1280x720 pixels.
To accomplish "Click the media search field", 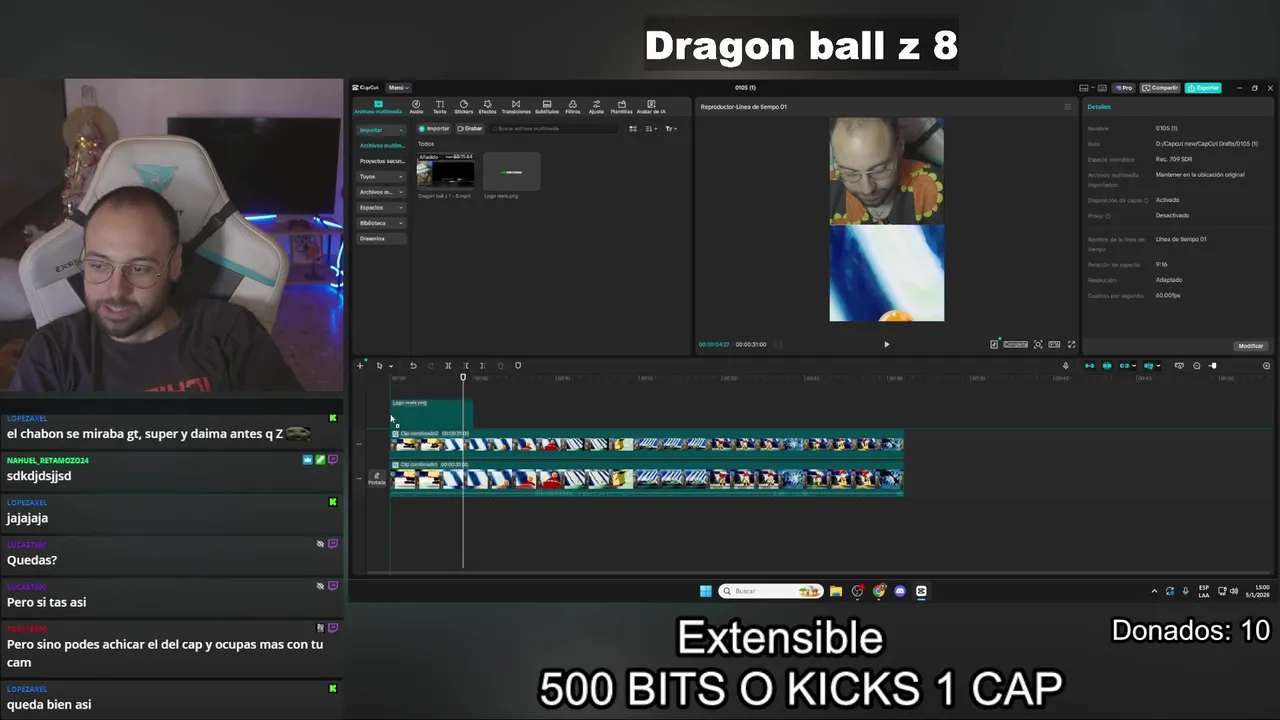I will pyautogui.click(x=555, y=129).
